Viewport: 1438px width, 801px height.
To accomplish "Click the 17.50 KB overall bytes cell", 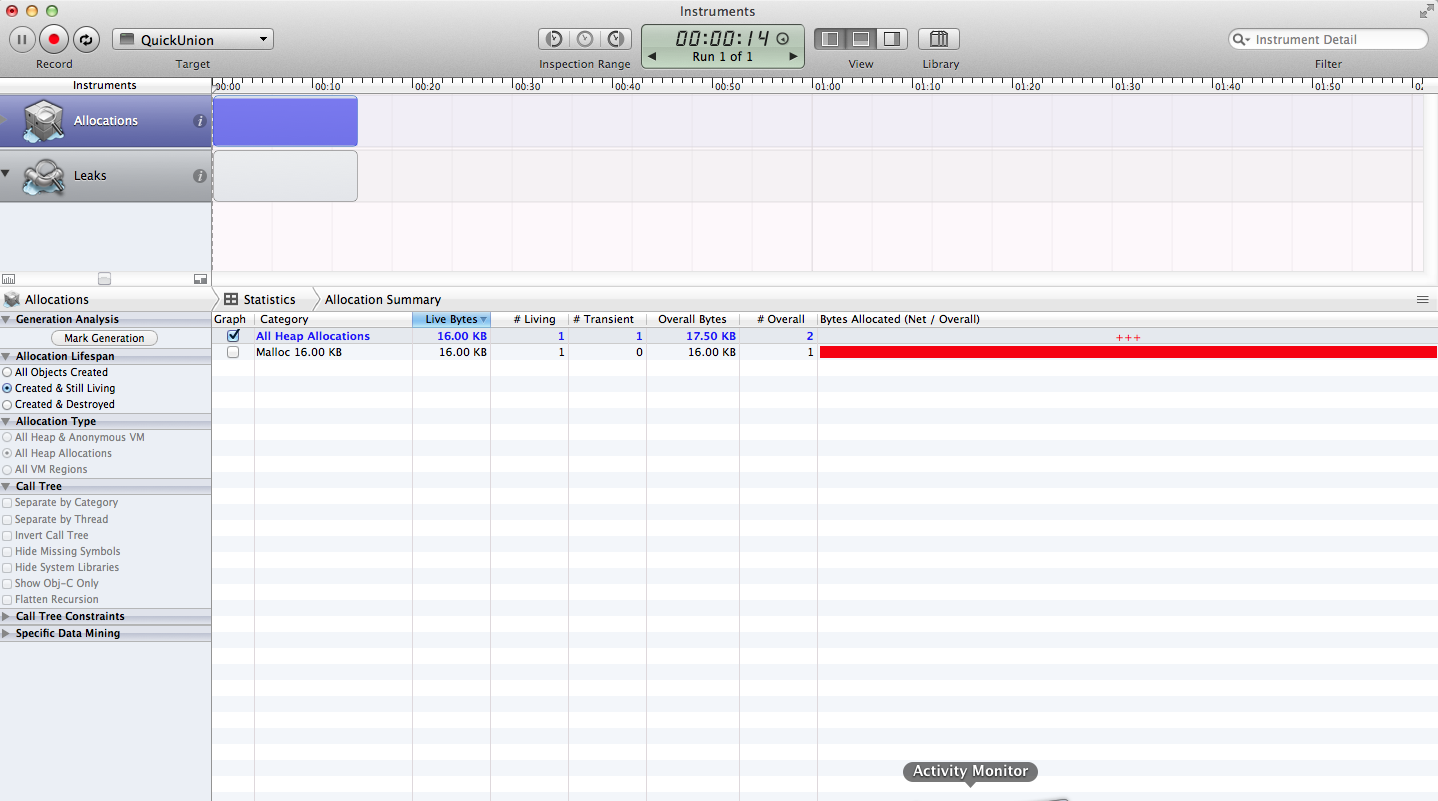I will (x=711, y=336).
